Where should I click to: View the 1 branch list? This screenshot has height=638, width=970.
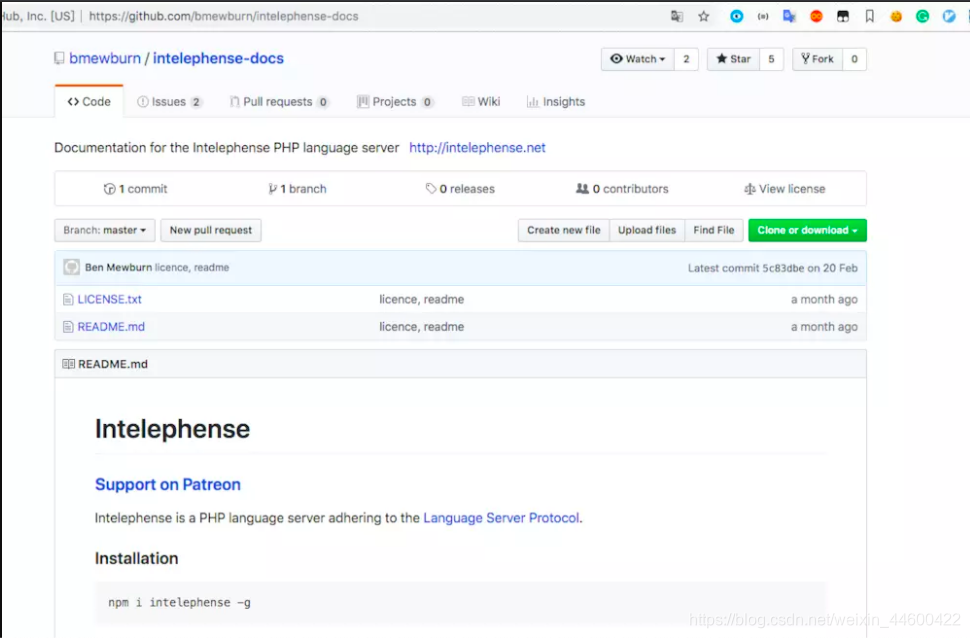[297, 189]
